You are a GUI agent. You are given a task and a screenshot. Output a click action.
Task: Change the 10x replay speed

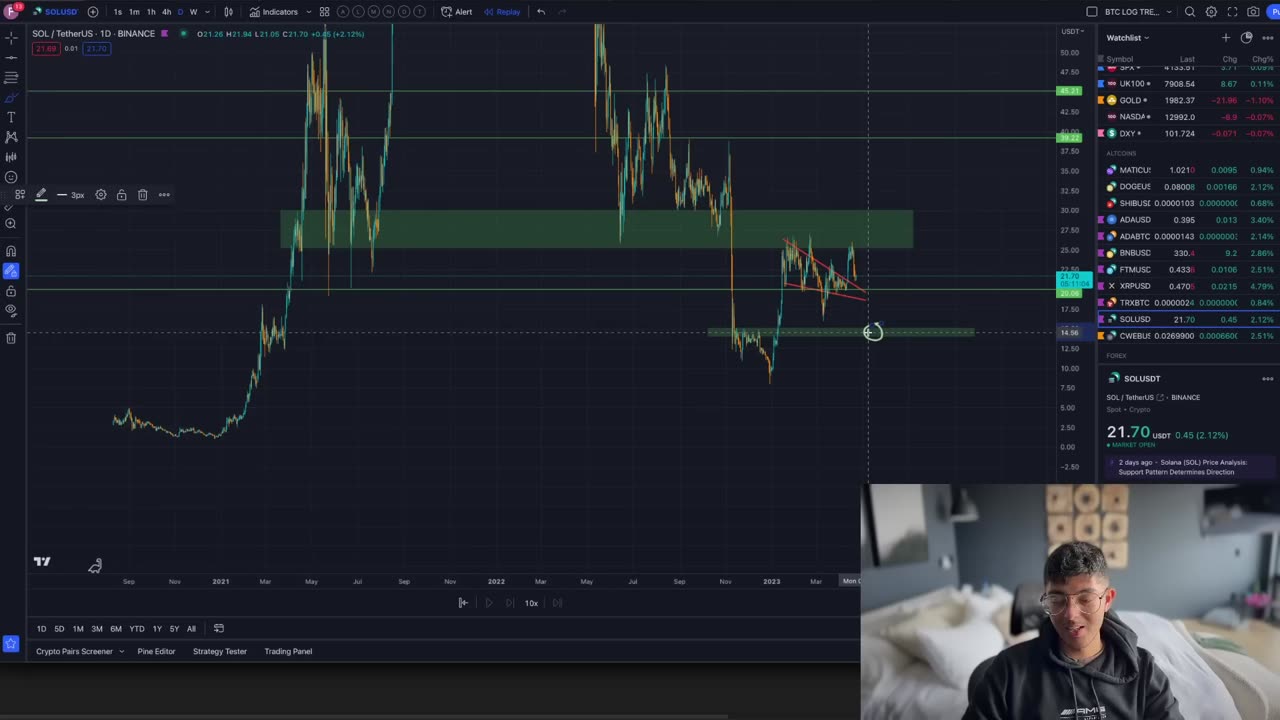tap(531, 603)
